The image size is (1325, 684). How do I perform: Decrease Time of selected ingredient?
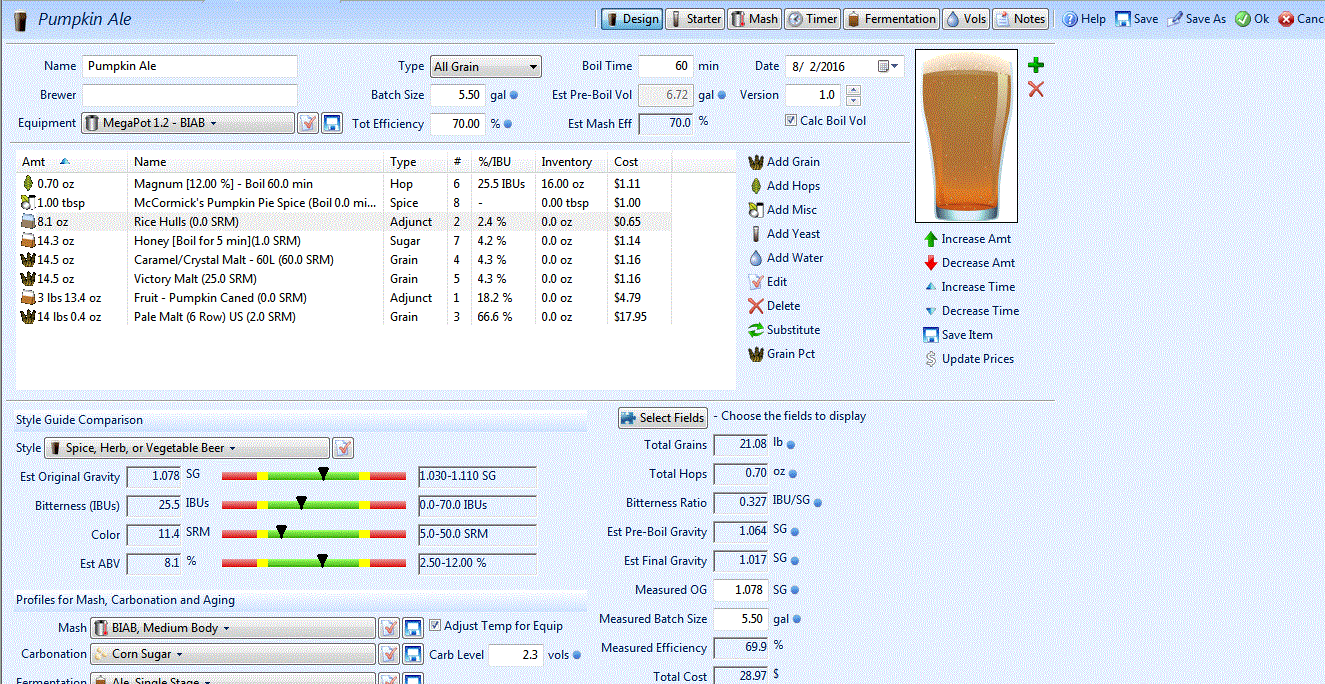click(971, 311)
